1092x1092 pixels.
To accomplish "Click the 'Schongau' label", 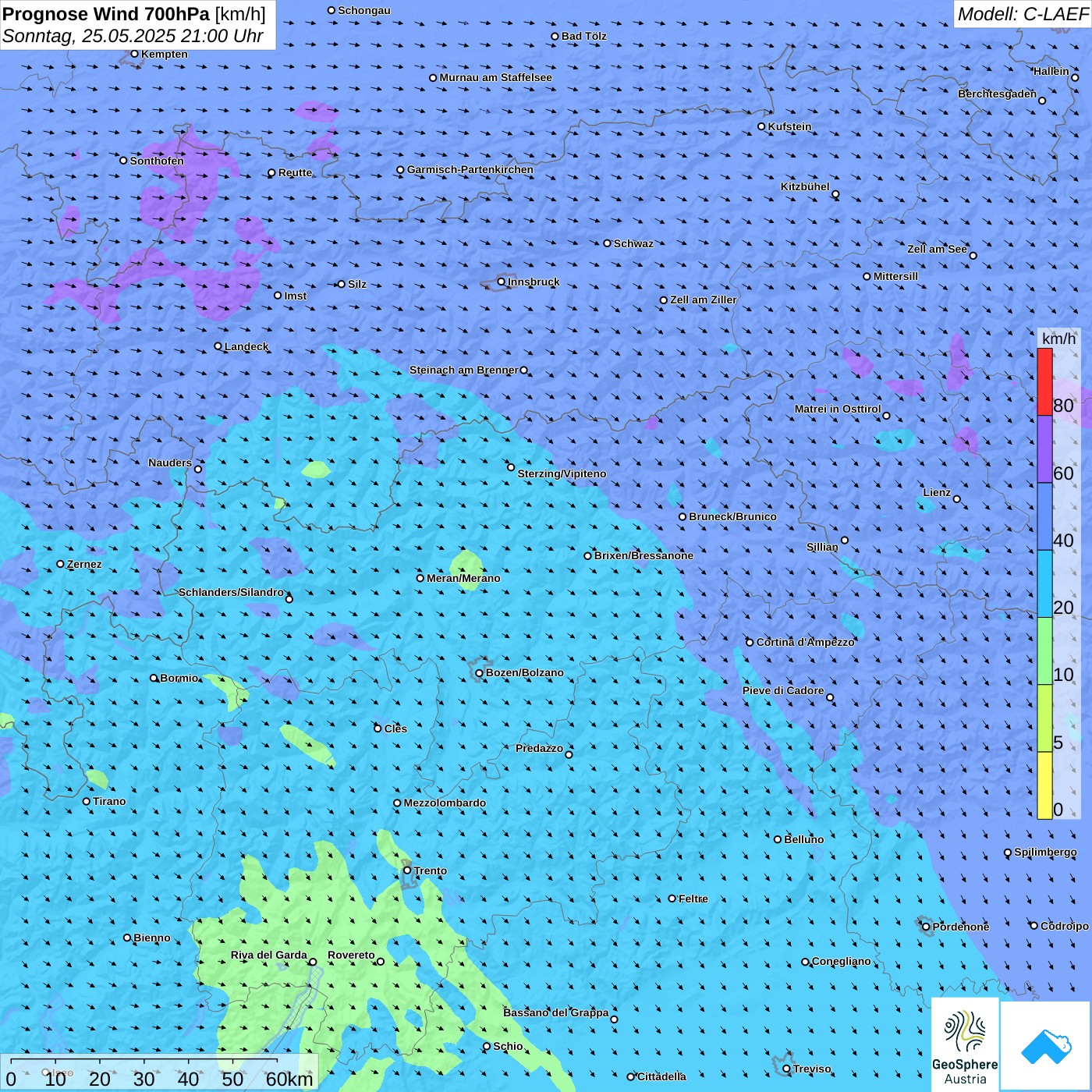I will click(x=364, y=10).
